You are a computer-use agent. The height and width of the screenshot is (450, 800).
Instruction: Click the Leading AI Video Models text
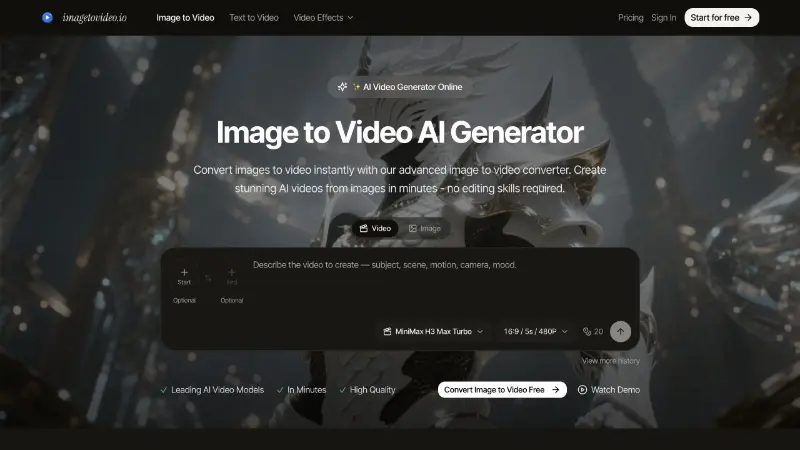[x=217, y=390]
